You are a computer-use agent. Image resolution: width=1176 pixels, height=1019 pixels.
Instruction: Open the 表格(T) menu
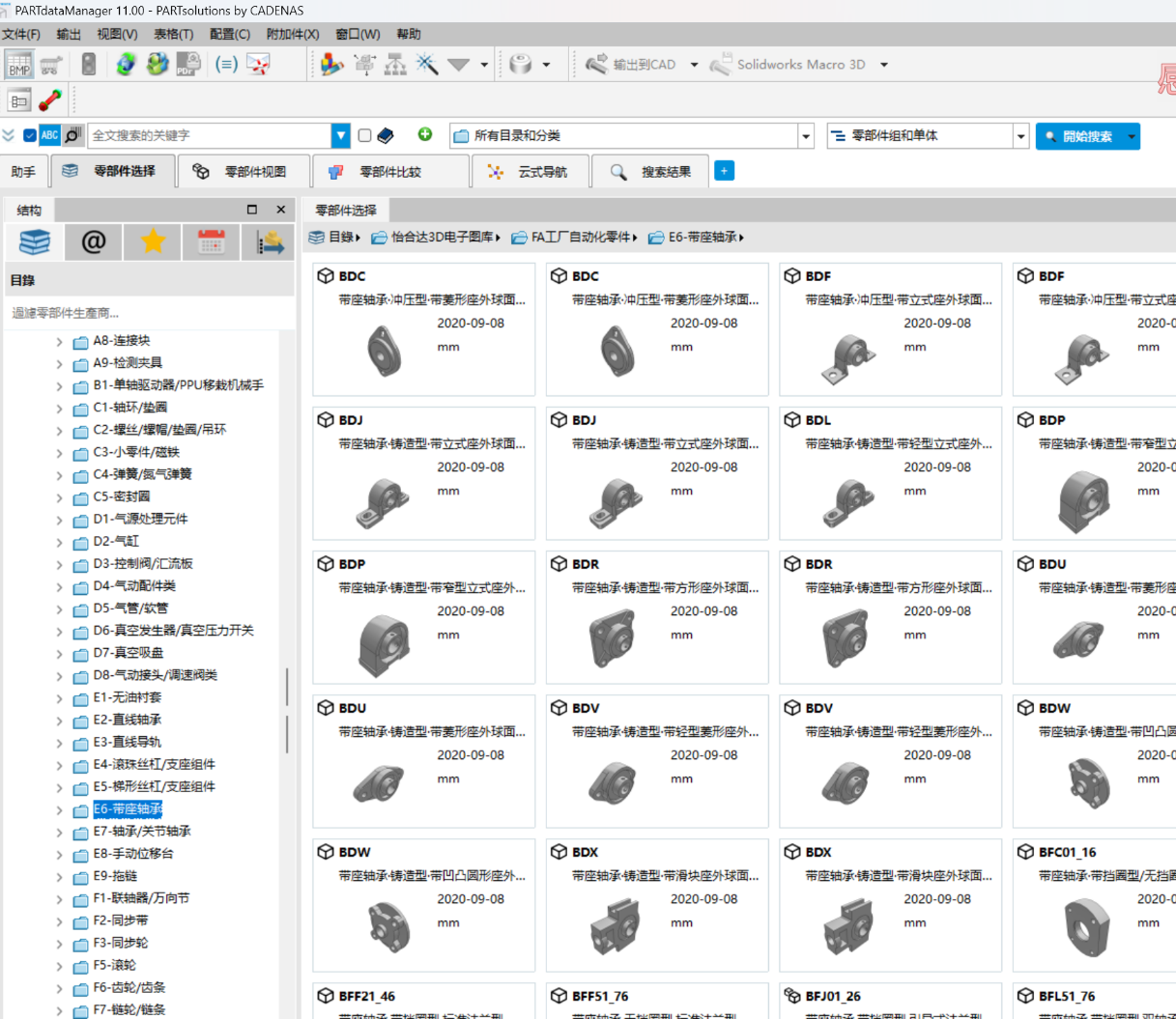(173, 34)
